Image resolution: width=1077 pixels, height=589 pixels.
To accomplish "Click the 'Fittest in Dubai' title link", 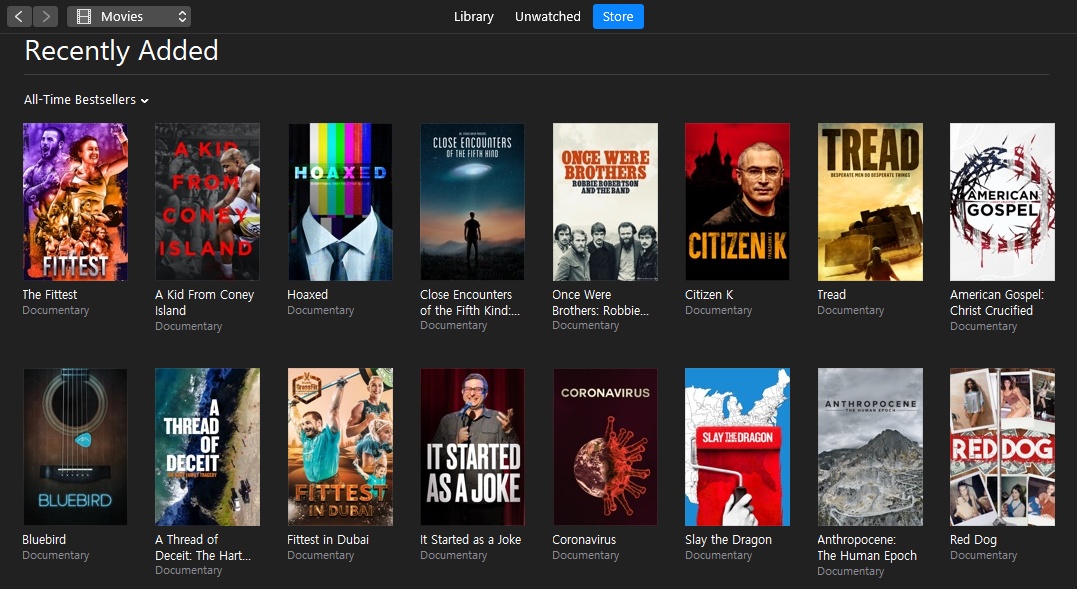I will (328, 540).
